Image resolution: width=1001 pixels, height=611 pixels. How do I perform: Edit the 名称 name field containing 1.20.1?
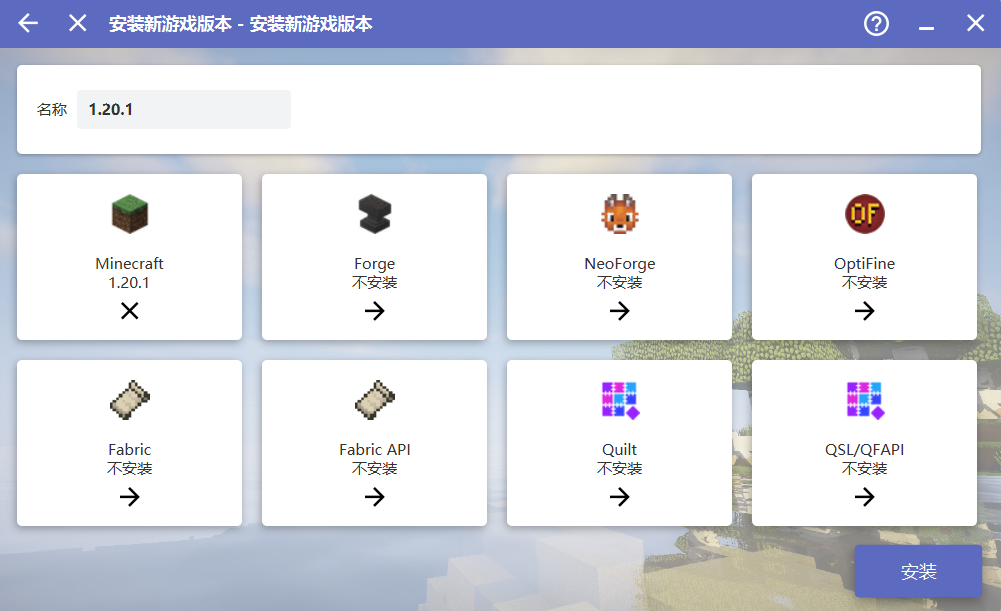pos(183,109)
